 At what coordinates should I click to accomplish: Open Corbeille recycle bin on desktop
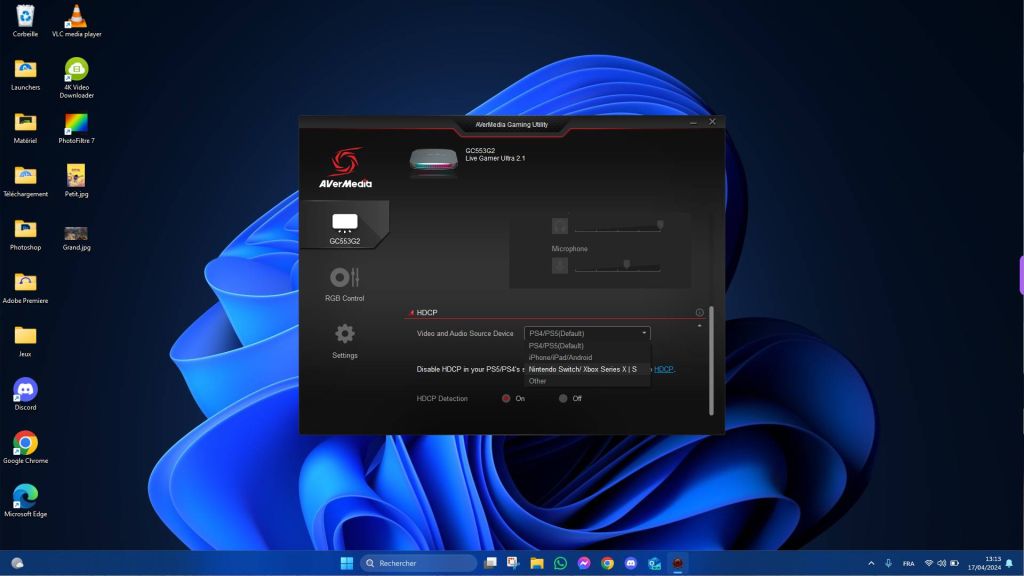coord(25,21)
